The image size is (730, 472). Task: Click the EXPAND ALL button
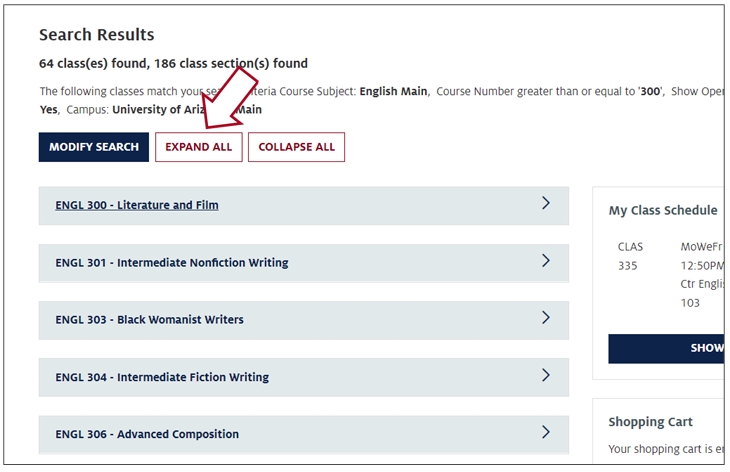coord(199,147)
